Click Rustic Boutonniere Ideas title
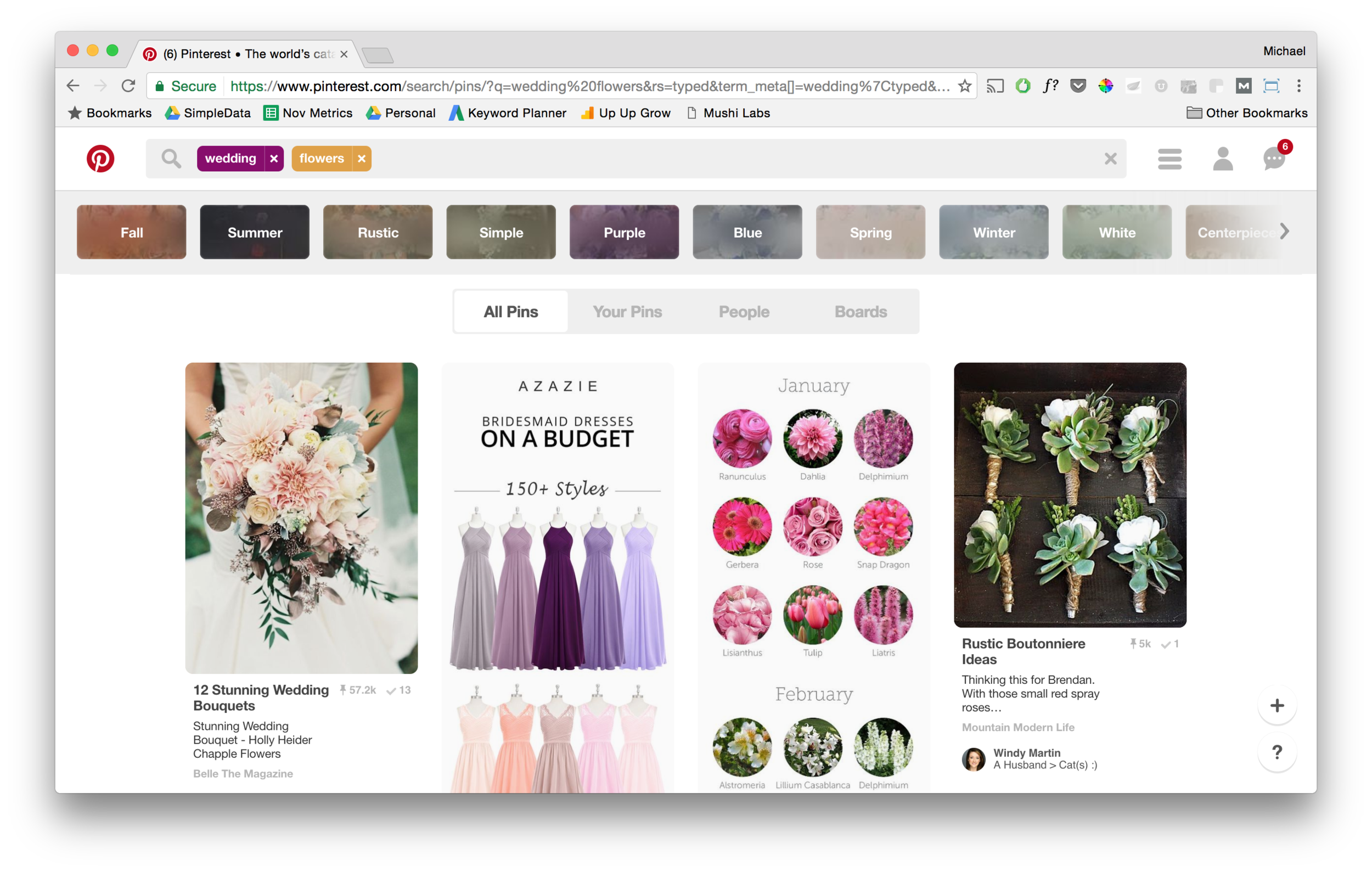The width and height of the screenshot is (1372, 872). click(1024, 651)
